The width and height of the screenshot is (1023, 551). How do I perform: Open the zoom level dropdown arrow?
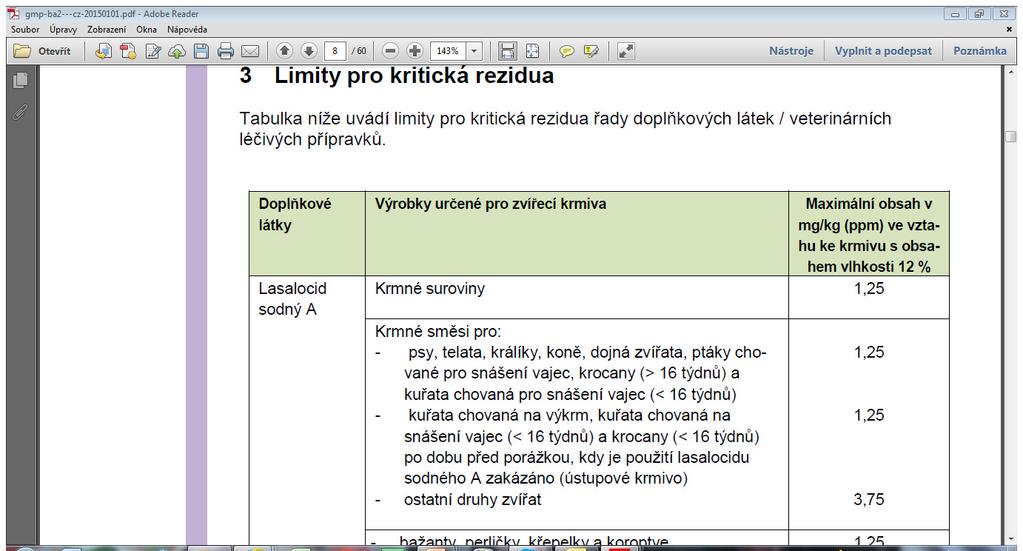pyautogui.click(x=474, y=51)
